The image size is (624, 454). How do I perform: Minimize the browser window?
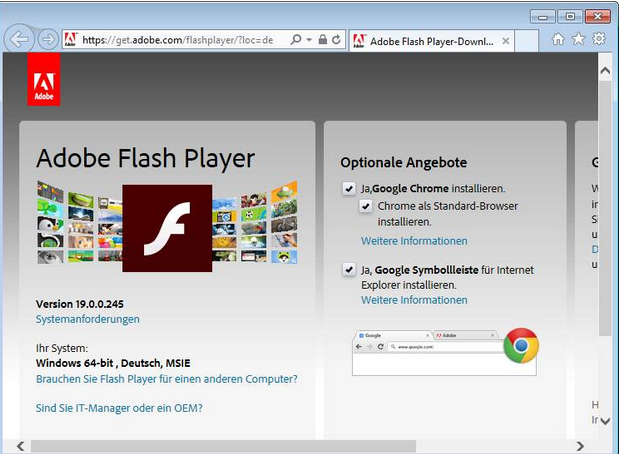tap(542, 17)
